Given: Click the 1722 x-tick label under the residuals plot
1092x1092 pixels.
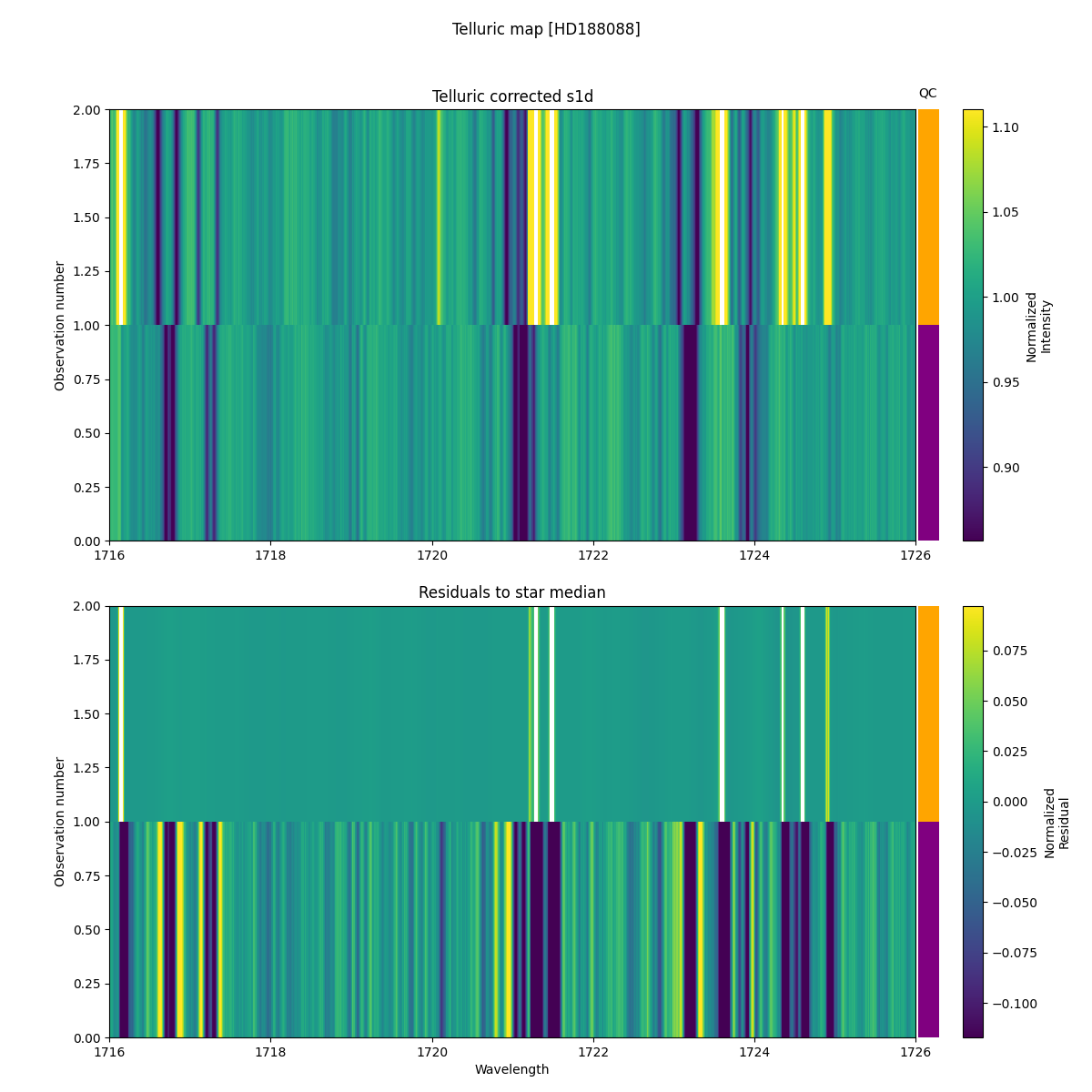Looking at the screenshot, I should (593, 1052).
